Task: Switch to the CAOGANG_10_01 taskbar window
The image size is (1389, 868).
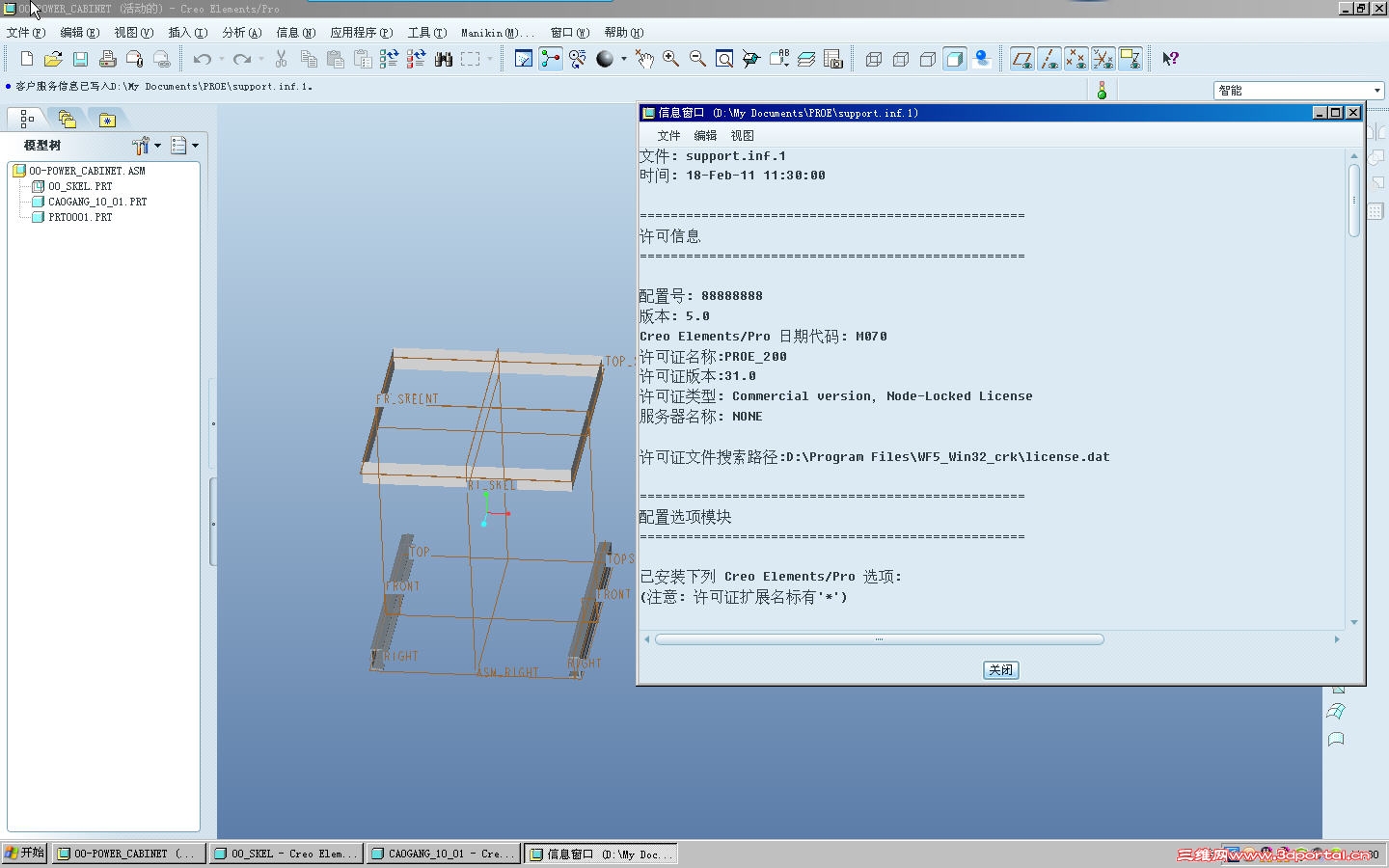Action: point(443,854)
